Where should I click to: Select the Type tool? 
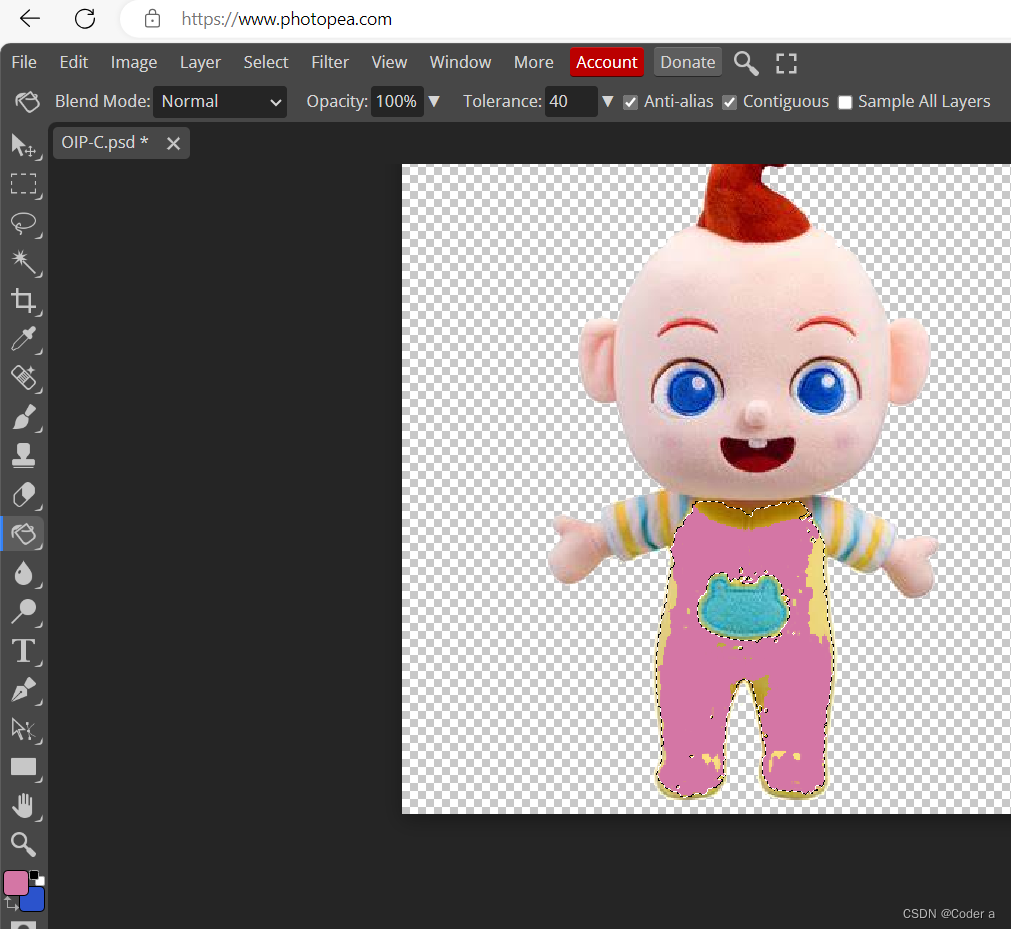24,650
